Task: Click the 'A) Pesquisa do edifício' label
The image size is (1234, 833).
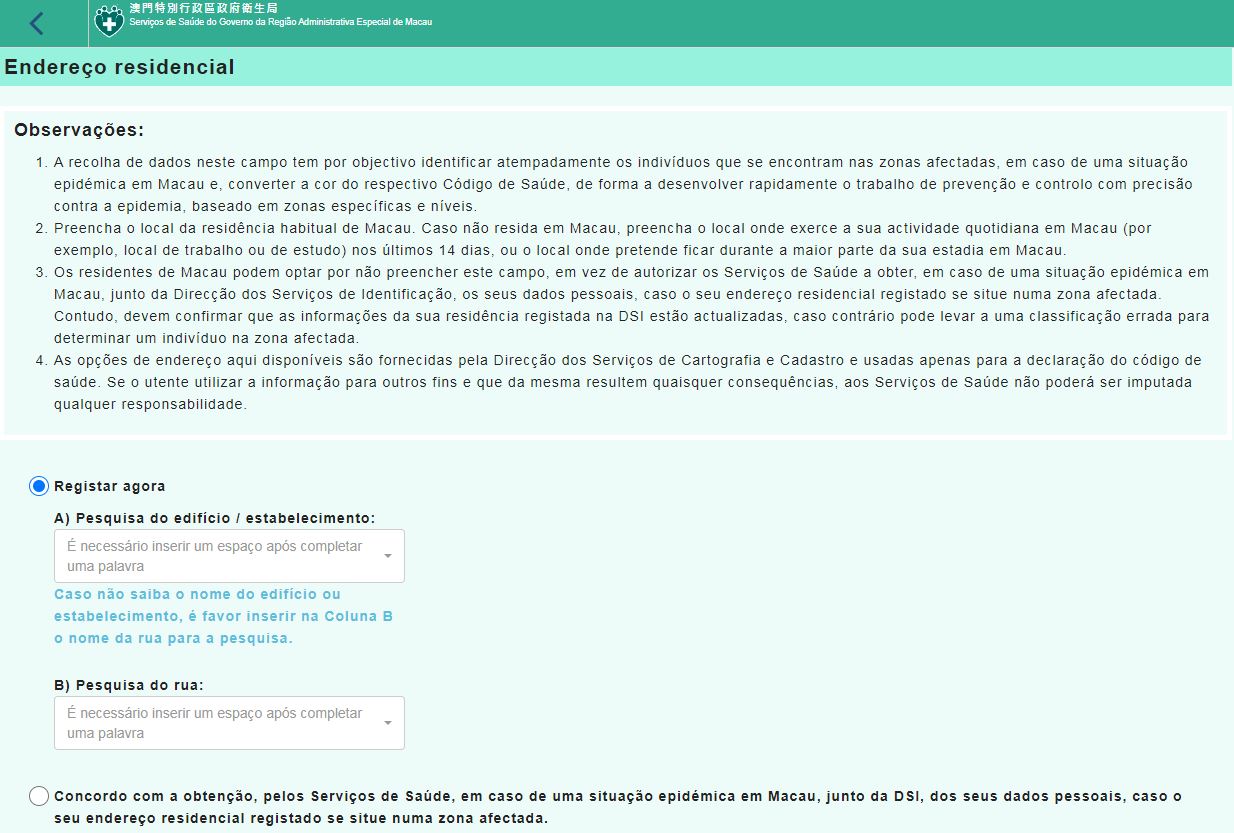Action: click(214, 518)
